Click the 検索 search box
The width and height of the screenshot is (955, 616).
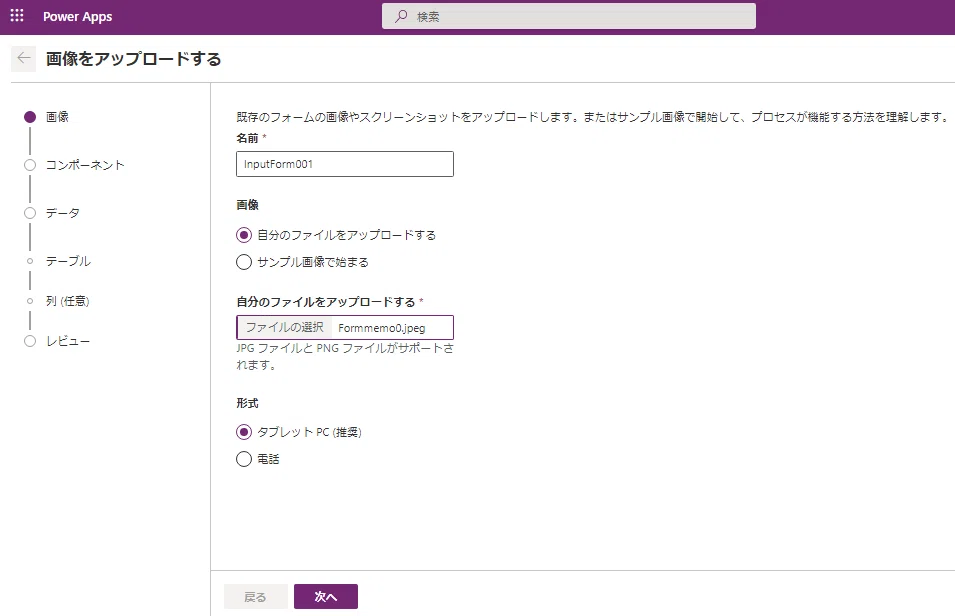pos(568,16)
